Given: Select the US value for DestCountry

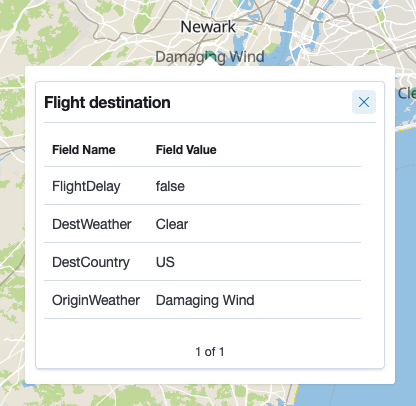Looking at the screenshot, I should [x=165, y=262].
